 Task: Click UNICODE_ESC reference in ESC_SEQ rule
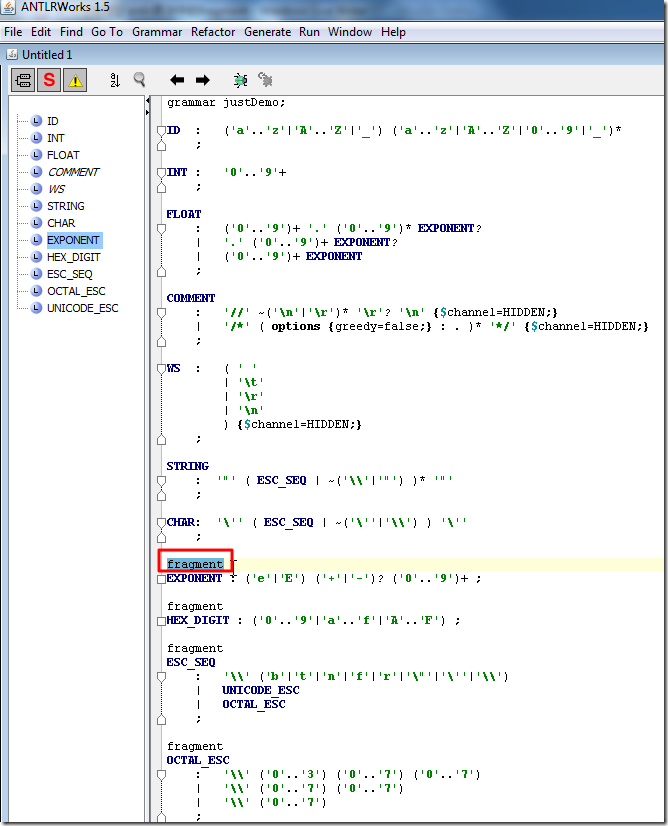pyautogui.click(x=261, y=690)
